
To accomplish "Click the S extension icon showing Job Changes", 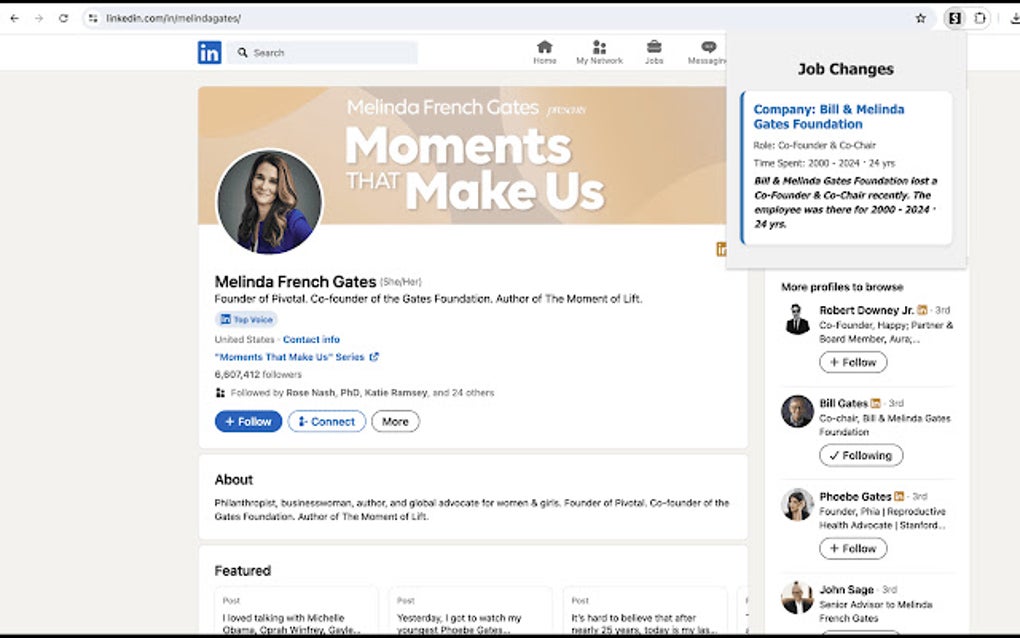I will coord(953,17).
